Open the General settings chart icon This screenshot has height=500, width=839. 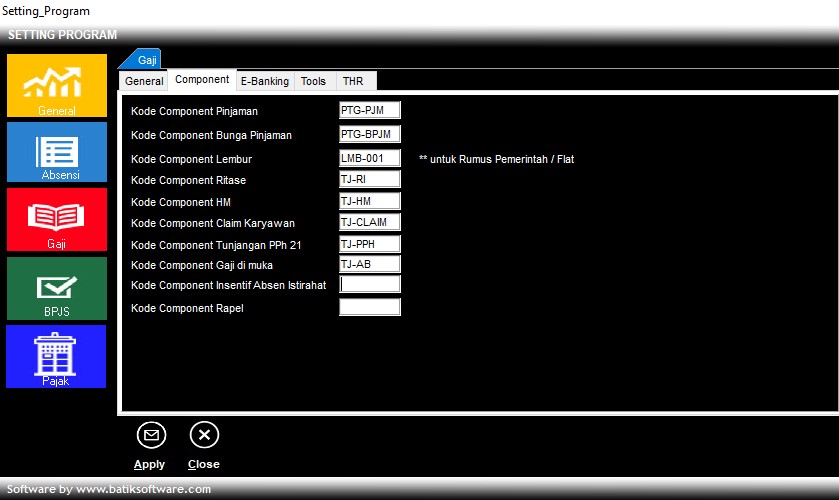click(x=56, y=85)
